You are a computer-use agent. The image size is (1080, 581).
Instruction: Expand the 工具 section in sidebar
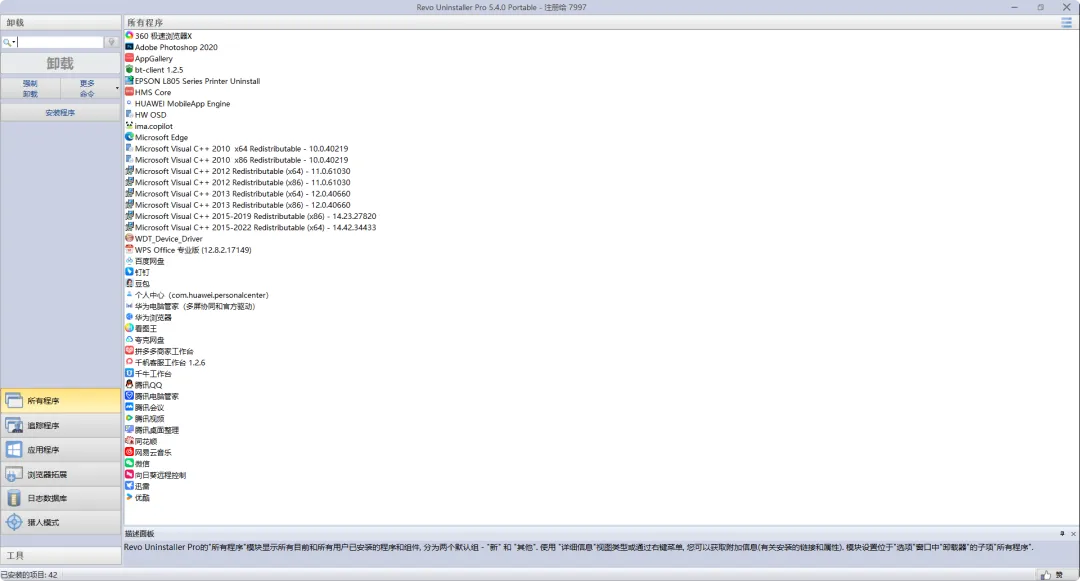pos(60,555)
